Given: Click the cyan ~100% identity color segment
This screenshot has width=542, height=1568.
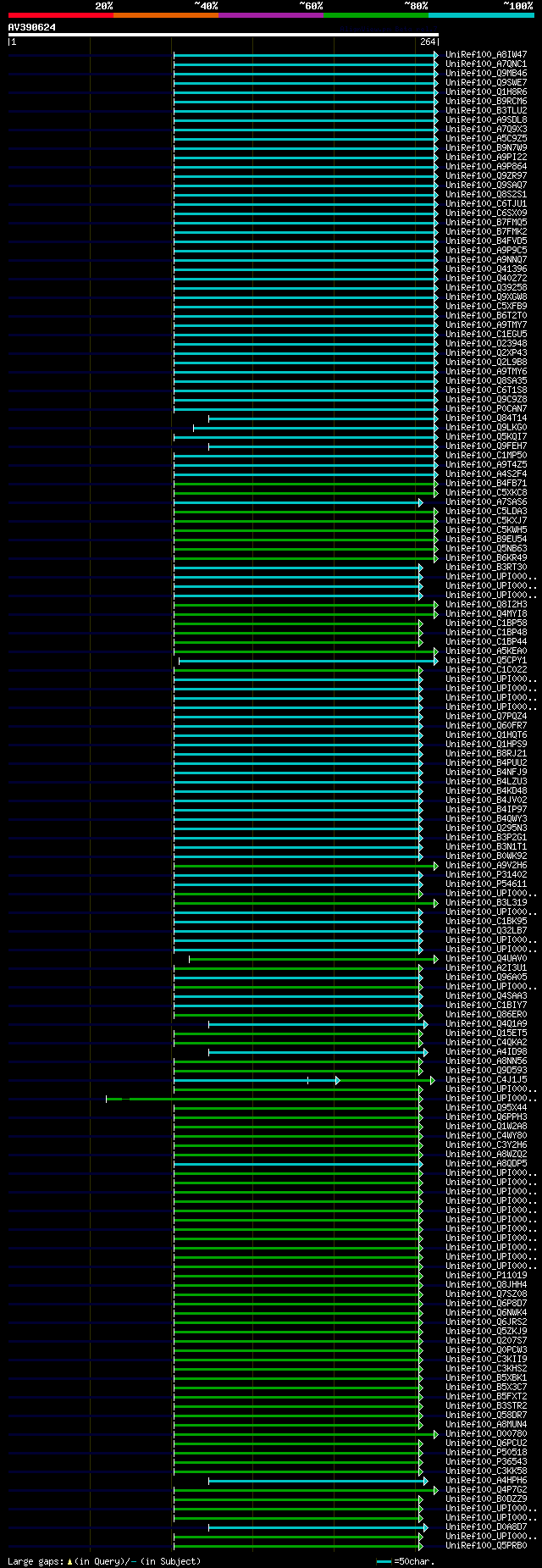Looking at the screenshot, I should 481,14.
